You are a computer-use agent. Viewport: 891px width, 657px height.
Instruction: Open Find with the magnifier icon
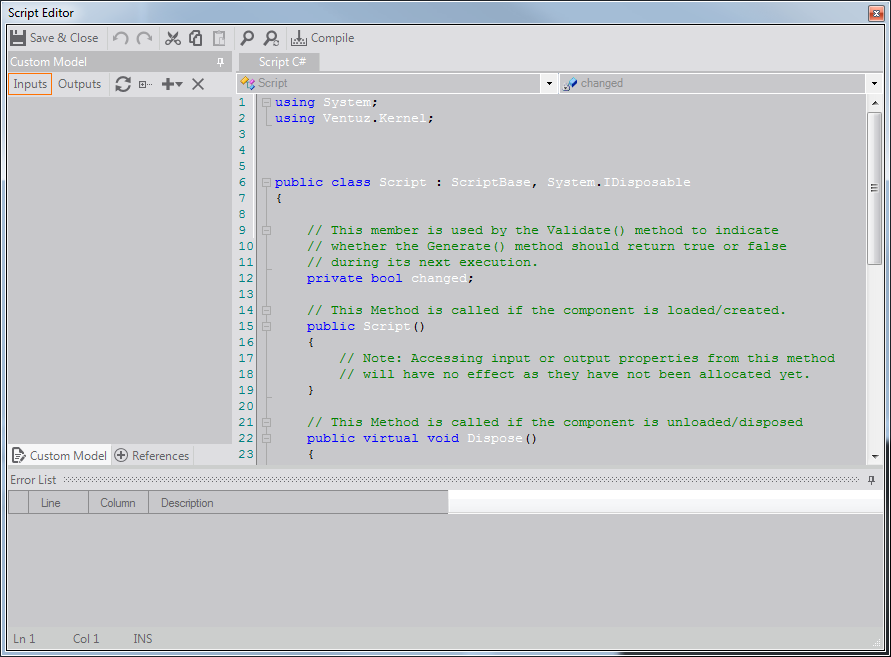click(x=247, y=38)
